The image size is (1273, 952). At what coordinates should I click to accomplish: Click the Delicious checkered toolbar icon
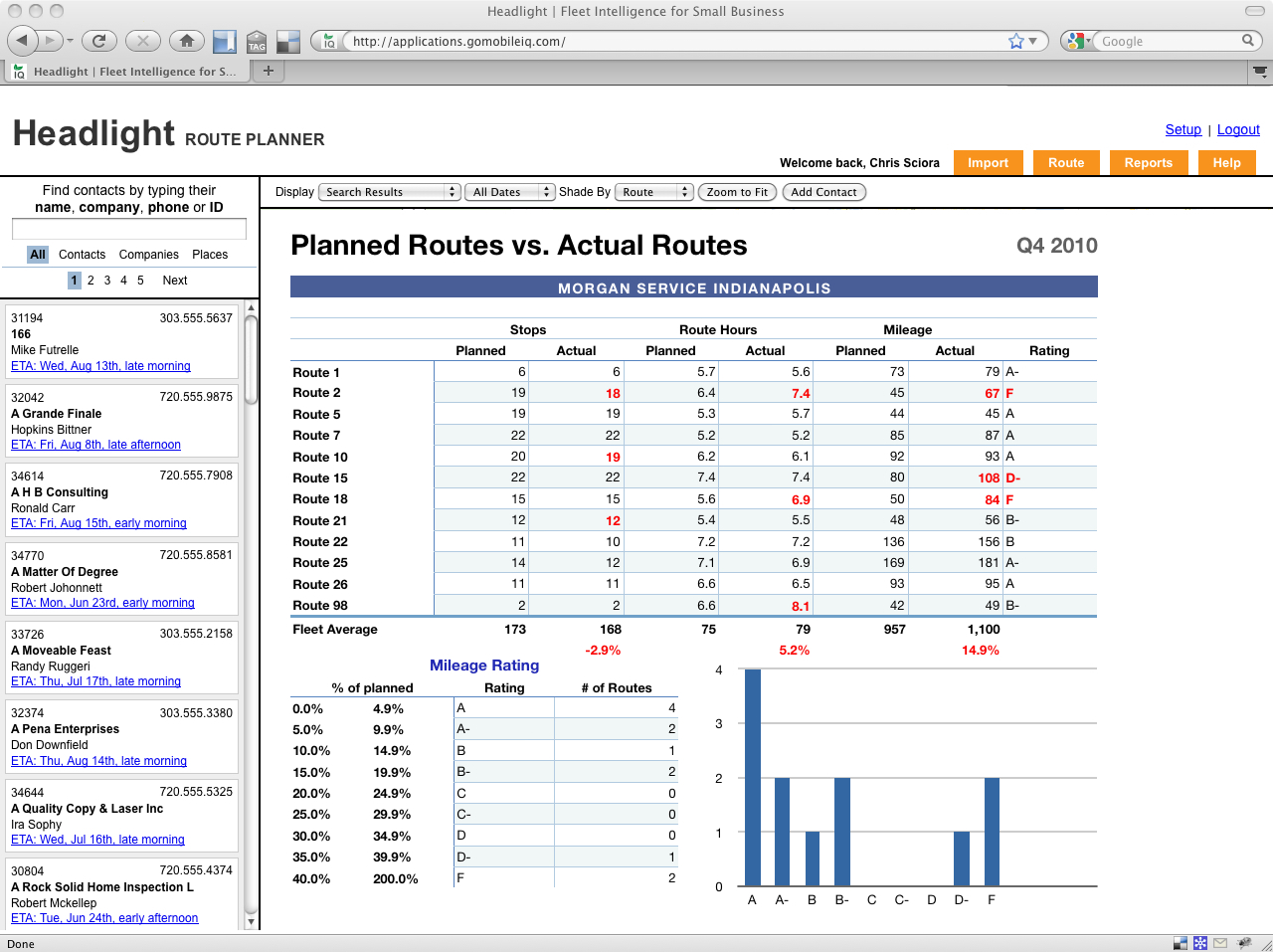[288, 41]
